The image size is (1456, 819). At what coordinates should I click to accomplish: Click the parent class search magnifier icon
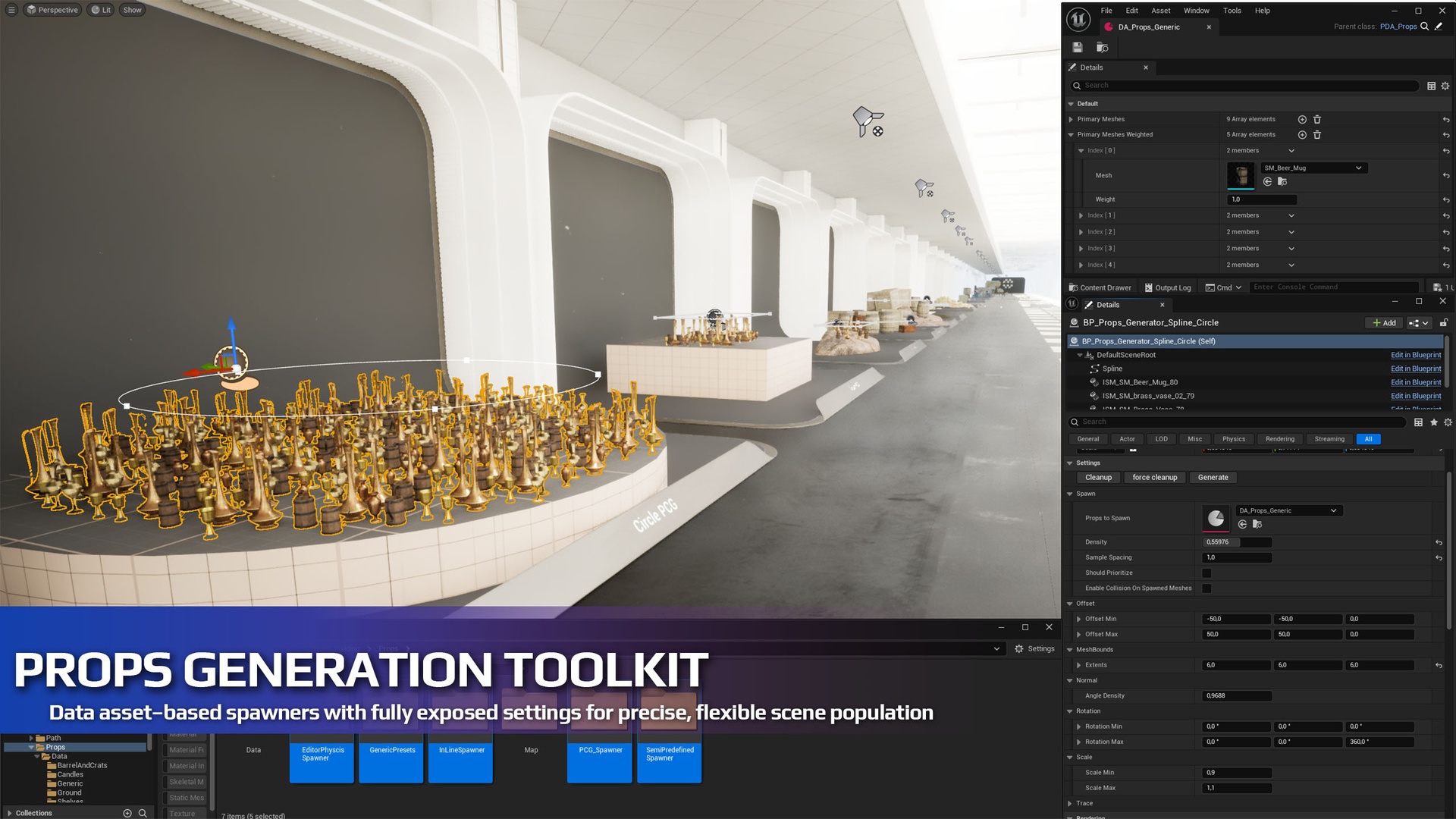pyautogui.click(x=1424, y=27)
